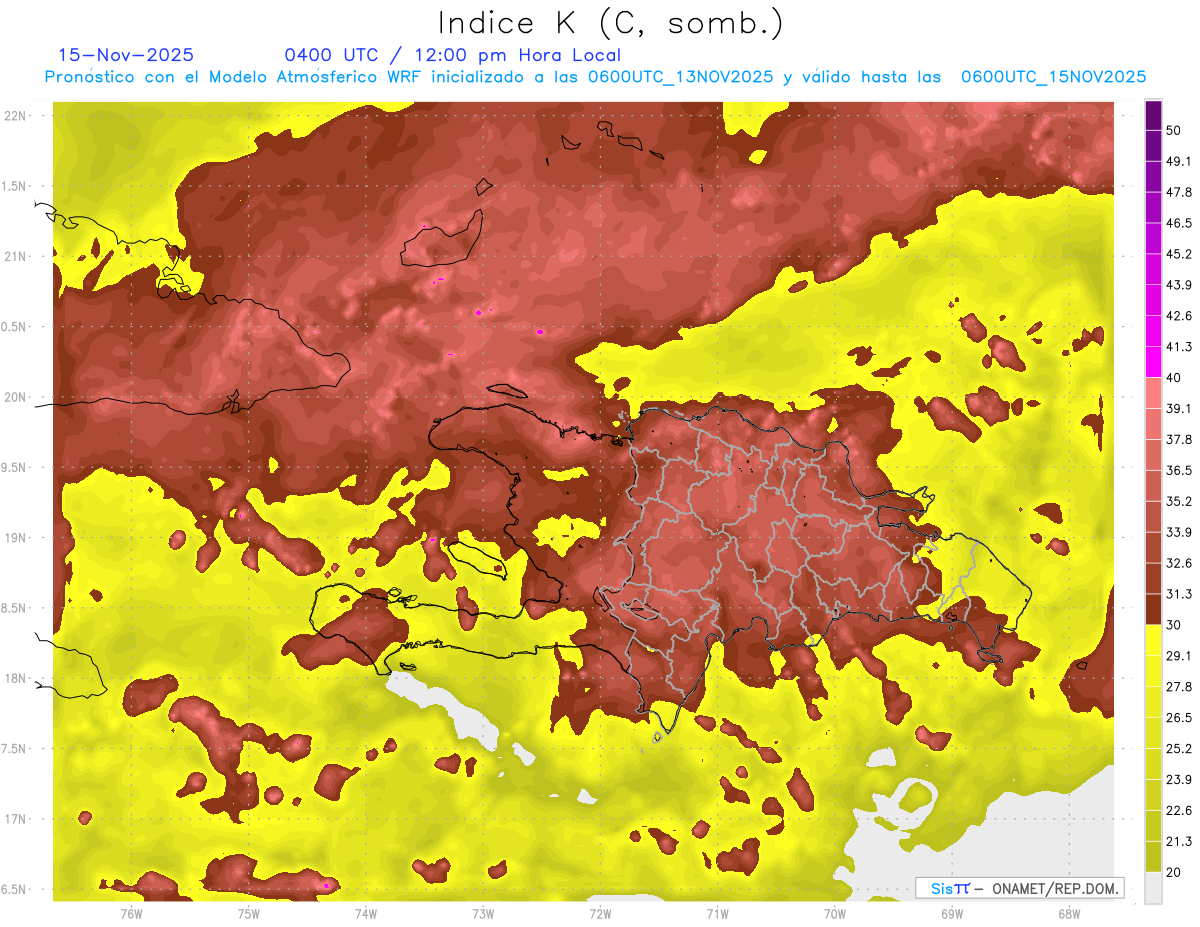
Task: Click the color scale value "47.8"
Action: coord(1179,192)
